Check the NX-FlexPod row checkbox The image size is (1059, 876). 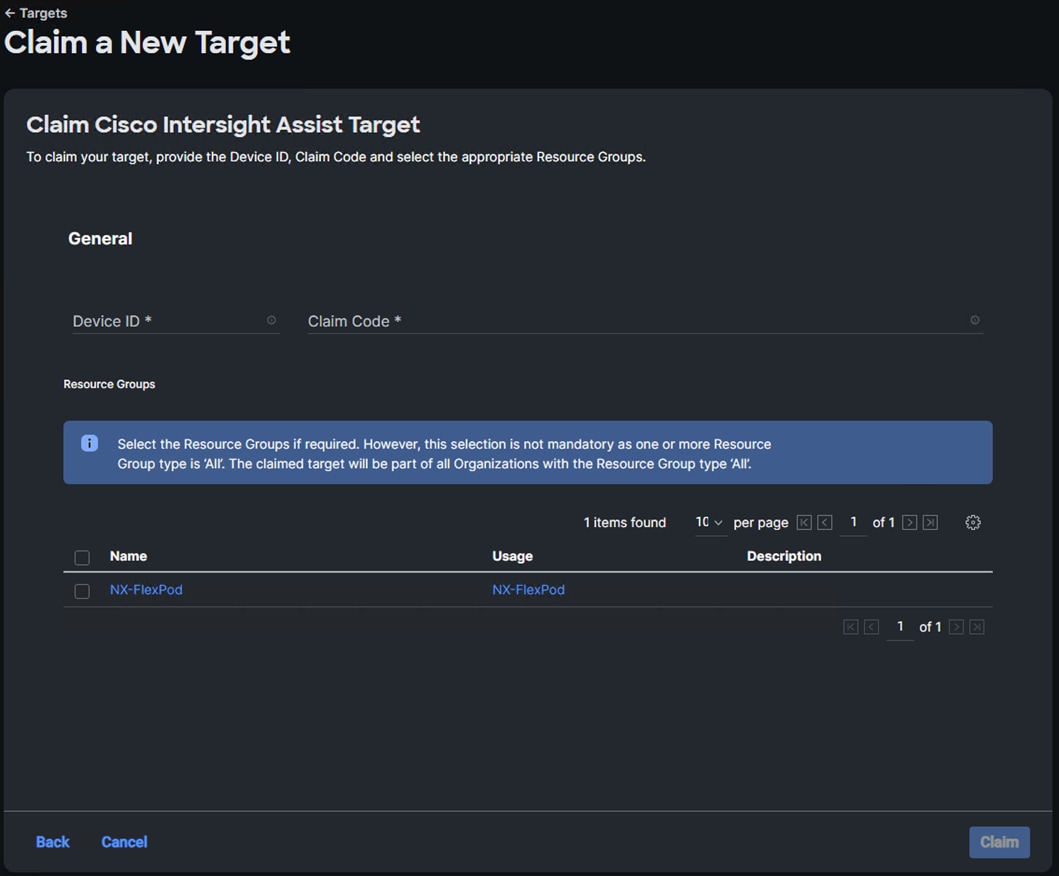point(82,591)
